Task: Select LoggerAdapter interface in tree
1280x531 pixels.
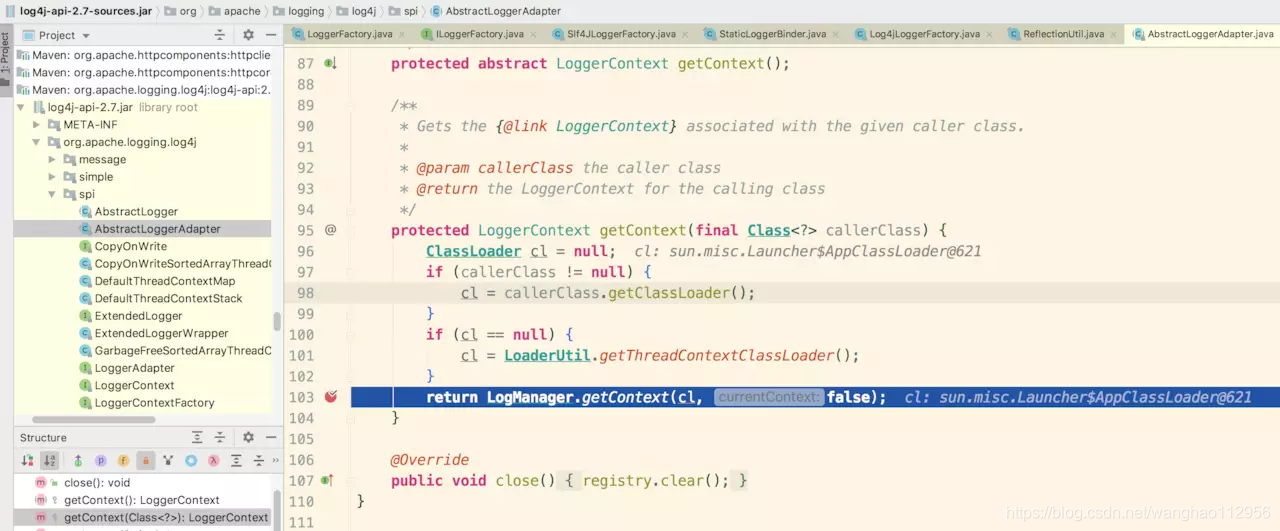Action: (x=126, y=368)
